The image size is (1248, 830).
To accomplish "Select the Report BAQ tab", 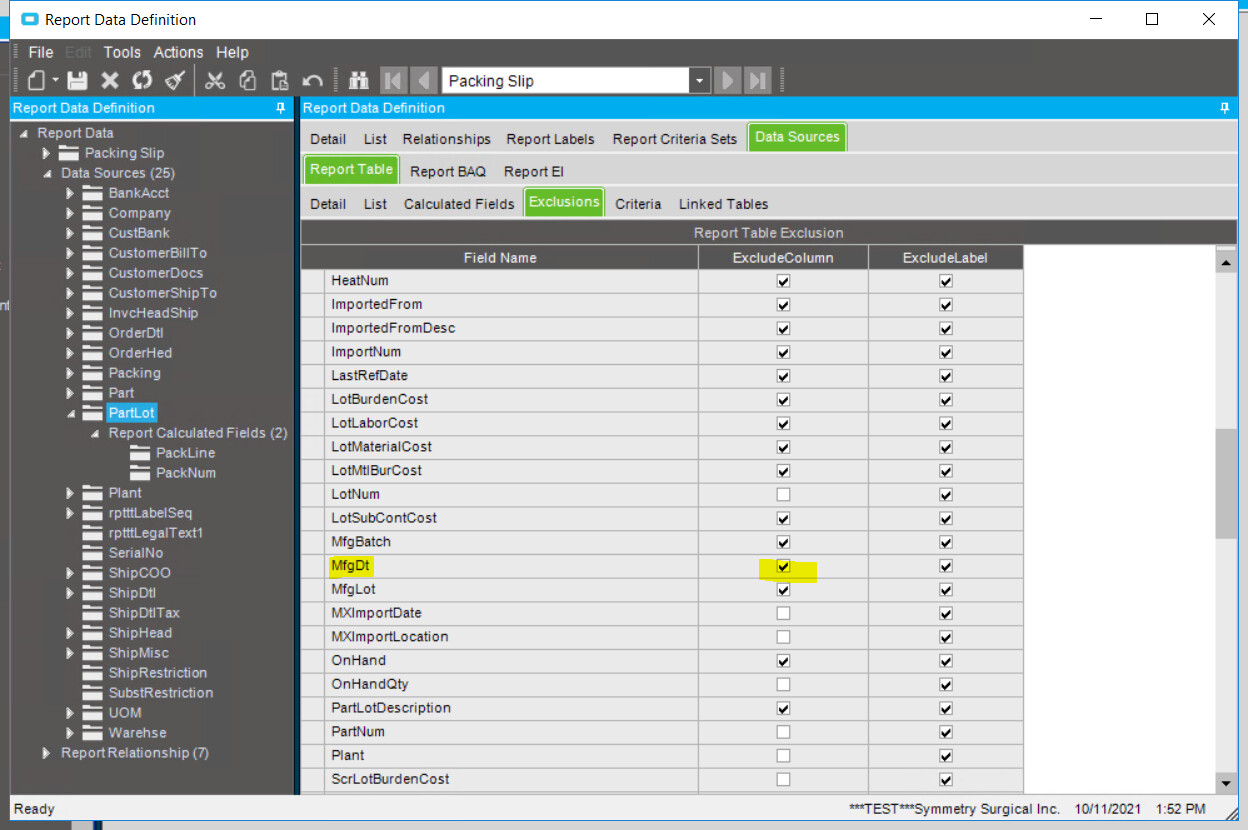I will pos(448,172).
